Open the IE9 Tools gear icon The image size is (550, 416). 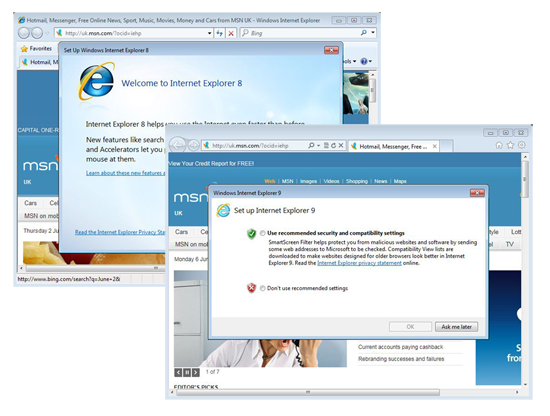tap(522, 145)
